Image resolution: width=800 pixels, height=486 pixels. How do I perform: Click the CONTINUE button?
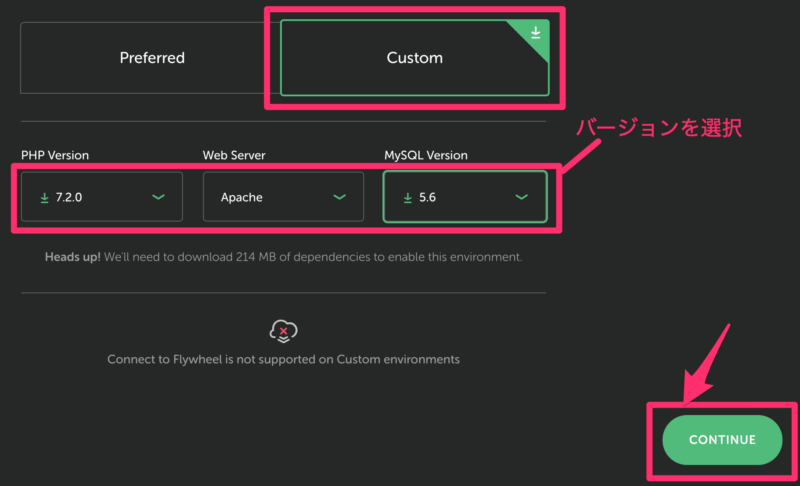point(722,440)
